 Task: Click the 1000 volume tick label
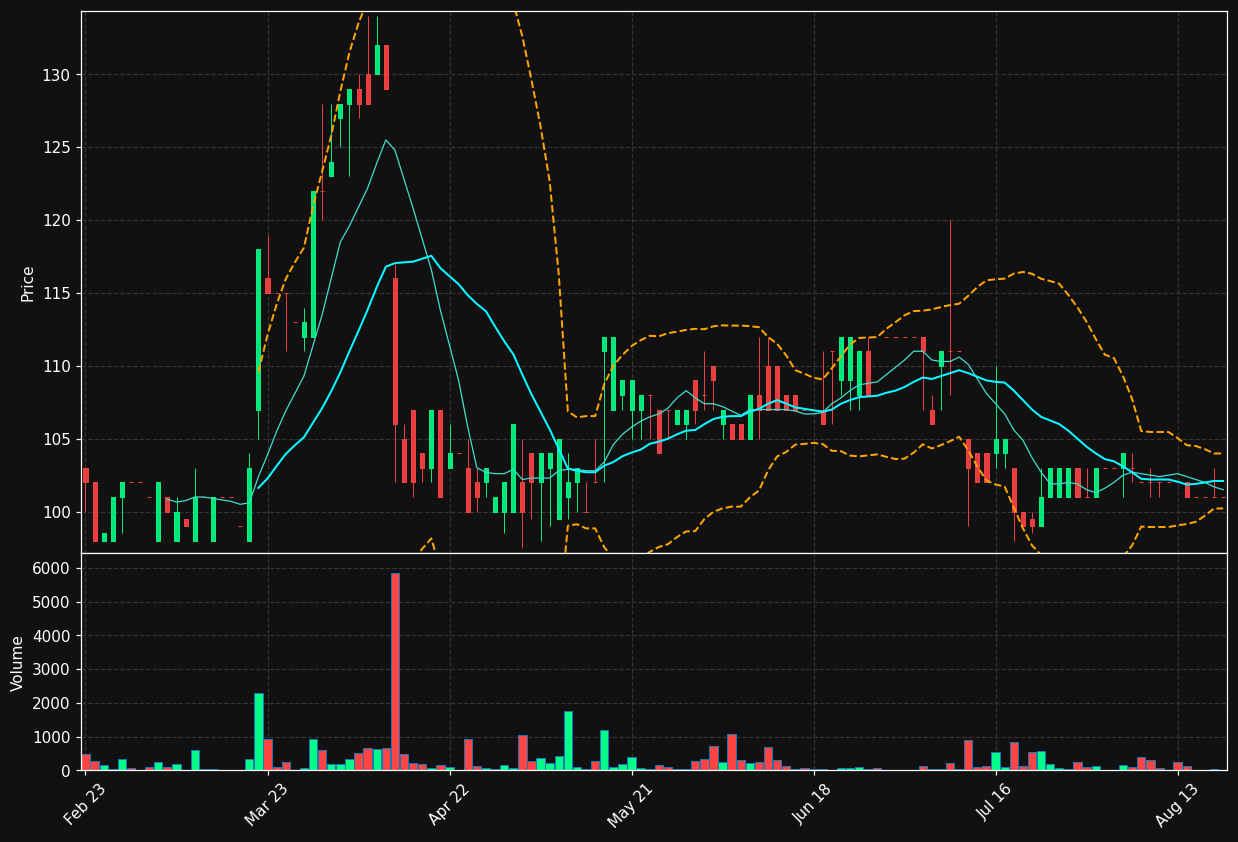51,738
